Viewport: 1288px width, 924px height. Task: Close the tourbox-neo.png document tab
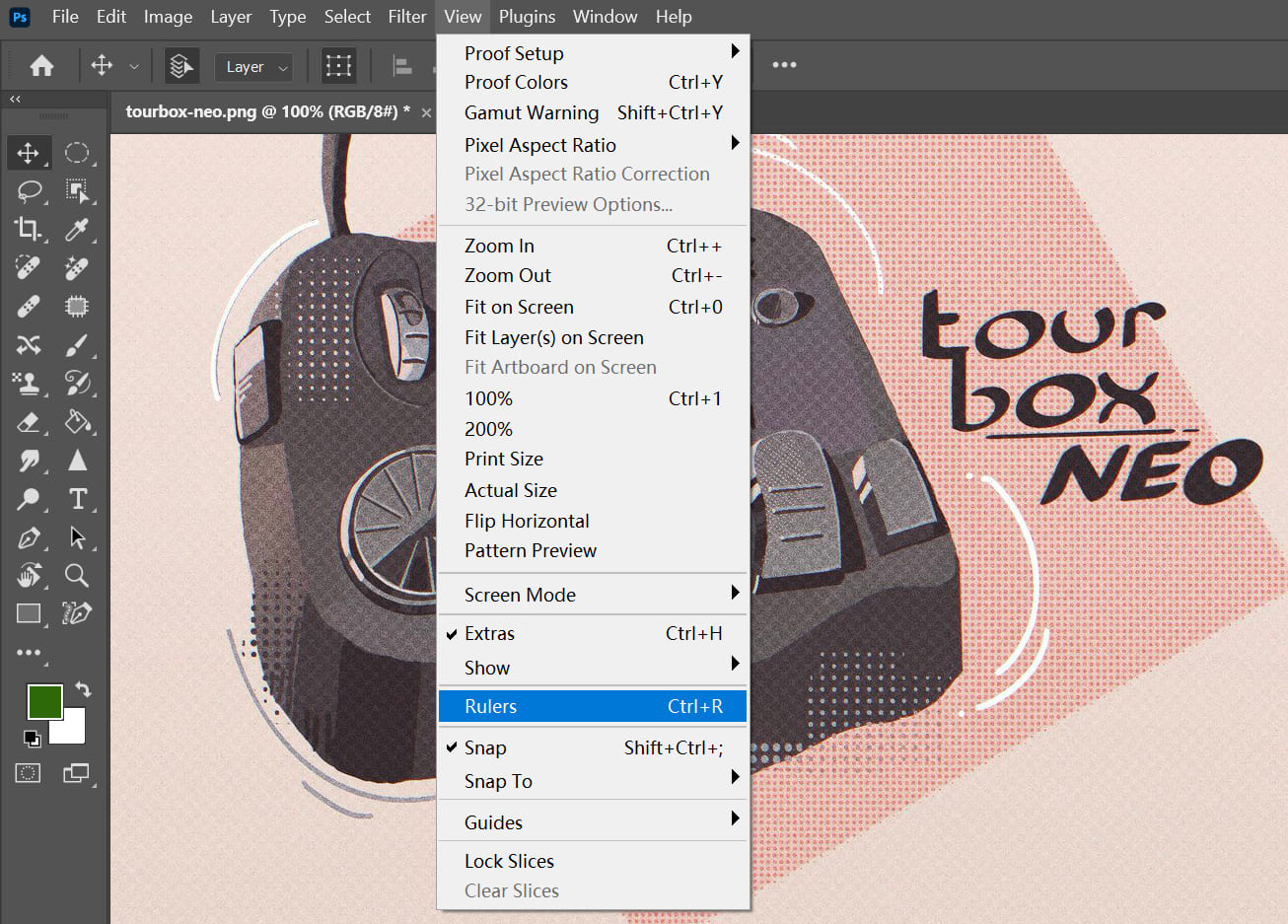[426, 112]
